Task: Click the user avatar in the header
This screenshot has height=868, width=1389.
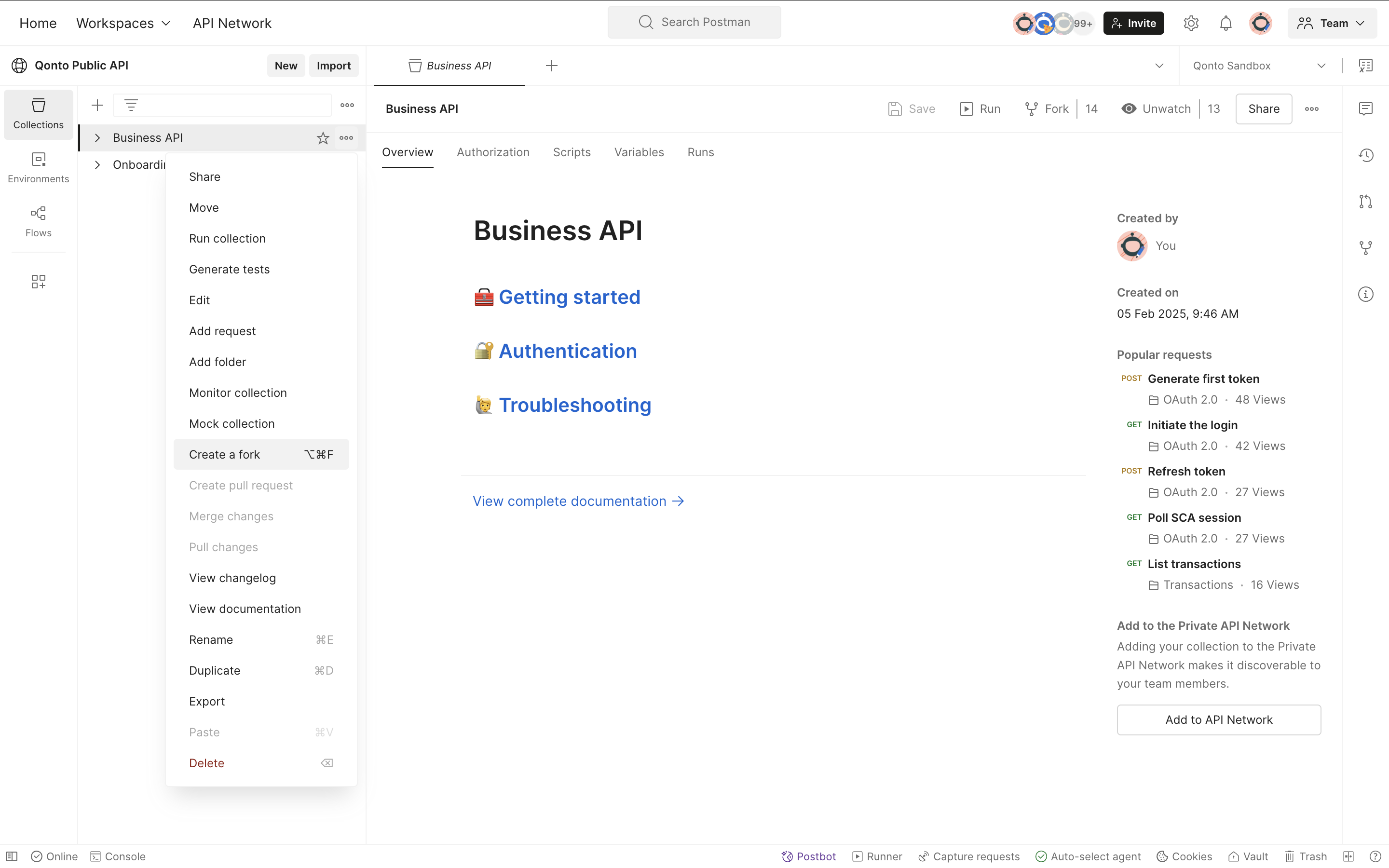Action: click(1260, 23)
